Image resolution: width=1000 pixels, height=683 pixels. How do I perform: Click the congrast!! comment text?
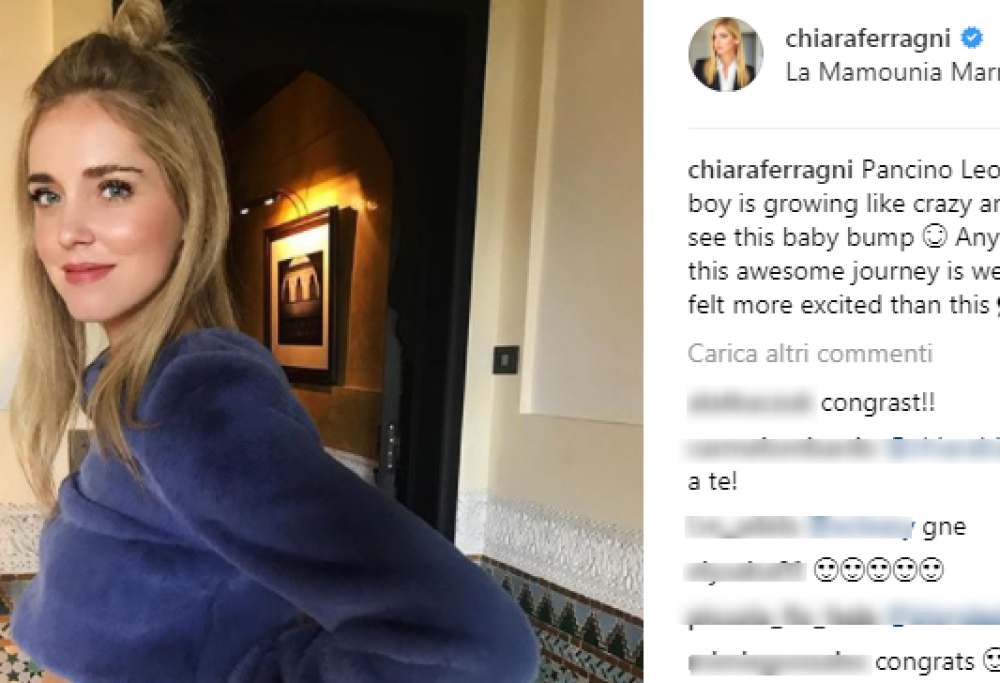(878, 404)
